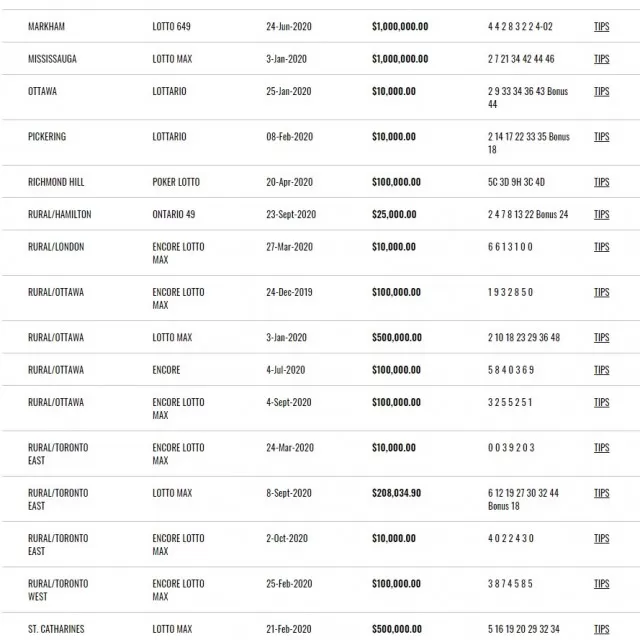Viewport: 640px width, 640px height.
Task: Click TIPS link in the Ottawa Lottario row
Action: tap(601, 91)
